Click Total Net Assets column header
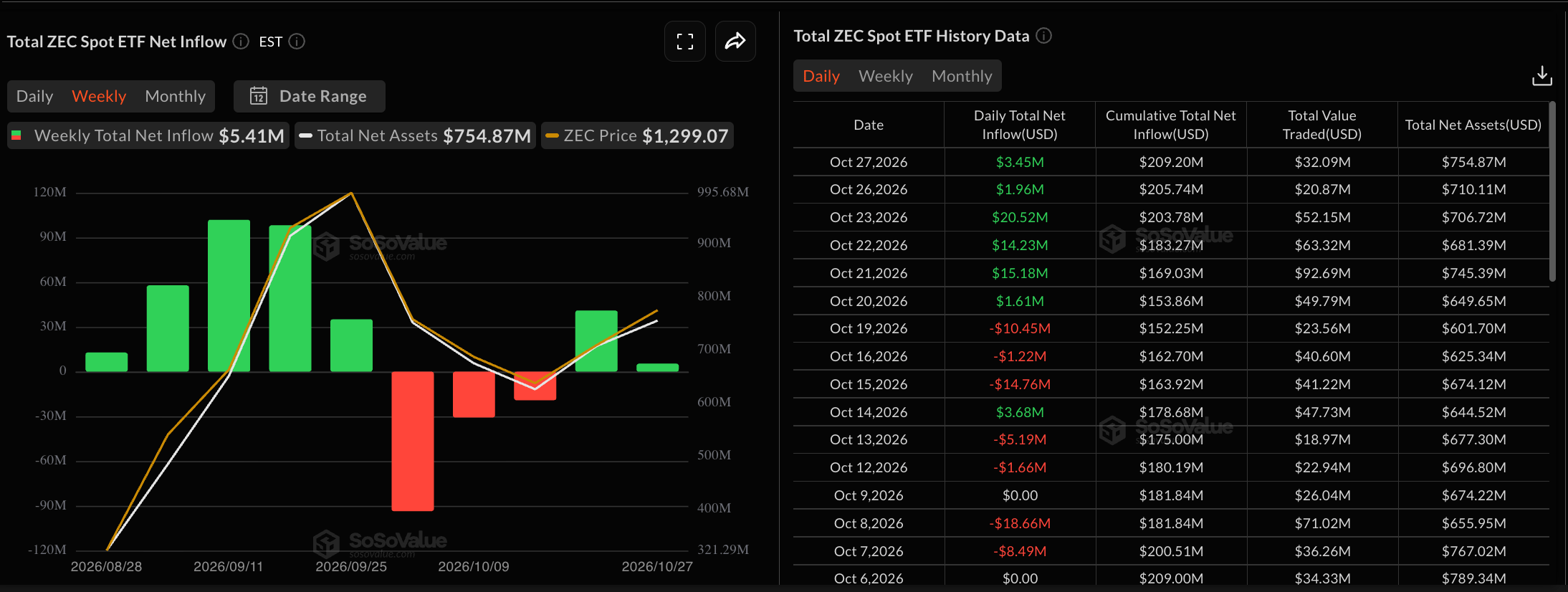 (x=1473, y=125)
